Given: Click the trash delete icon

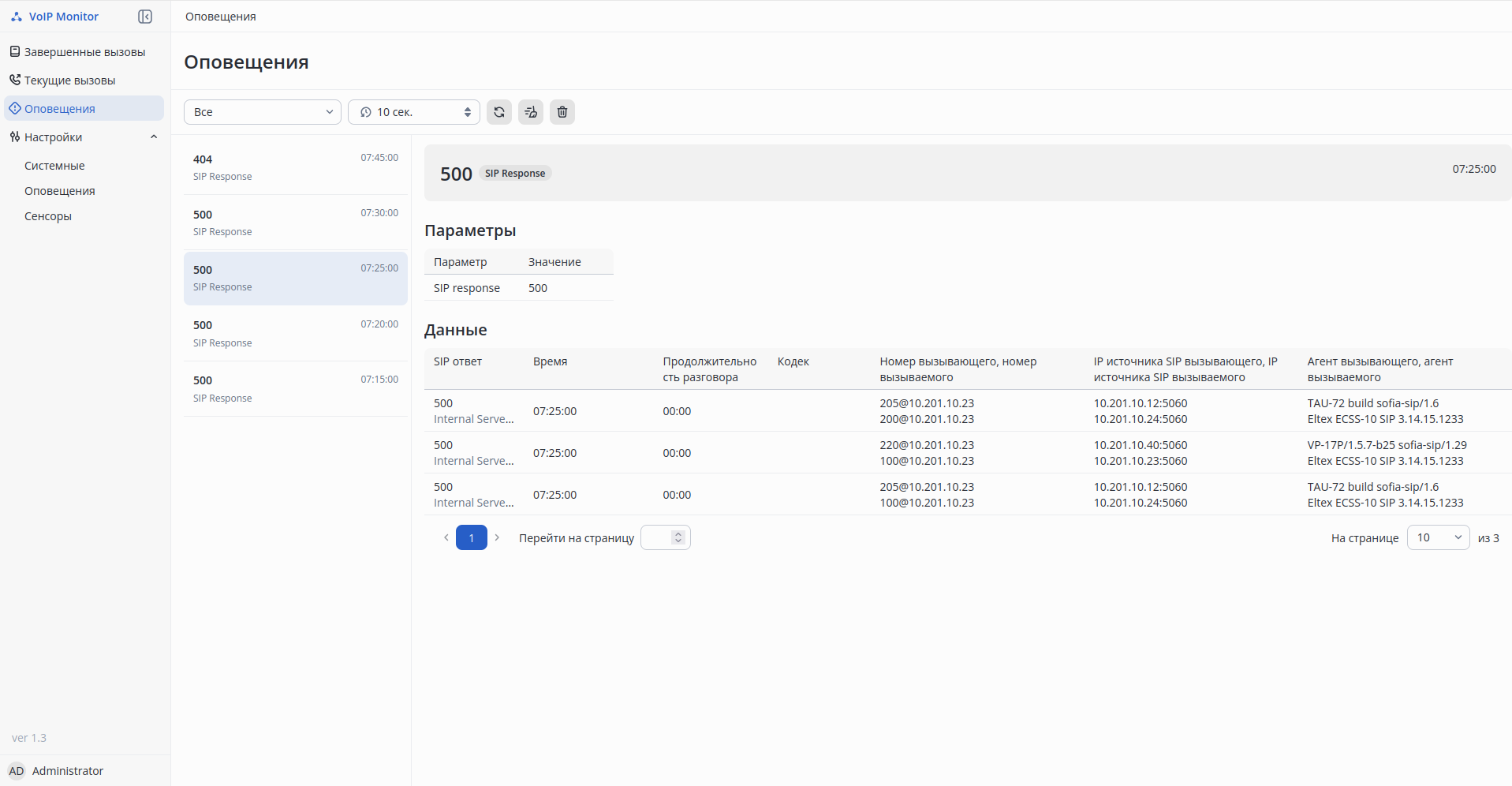Looking at the screenshot, I should point(562,112).
